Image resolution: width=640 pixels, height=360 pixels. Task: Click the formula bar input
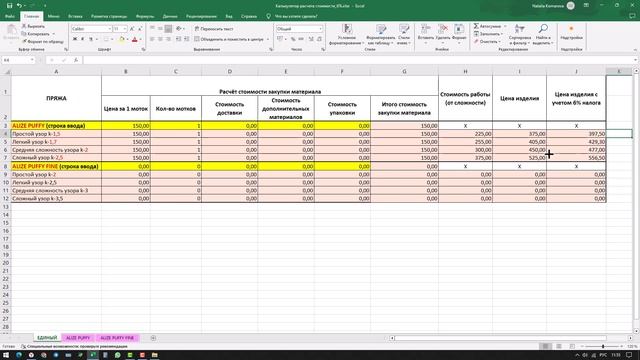pos(359,60)
